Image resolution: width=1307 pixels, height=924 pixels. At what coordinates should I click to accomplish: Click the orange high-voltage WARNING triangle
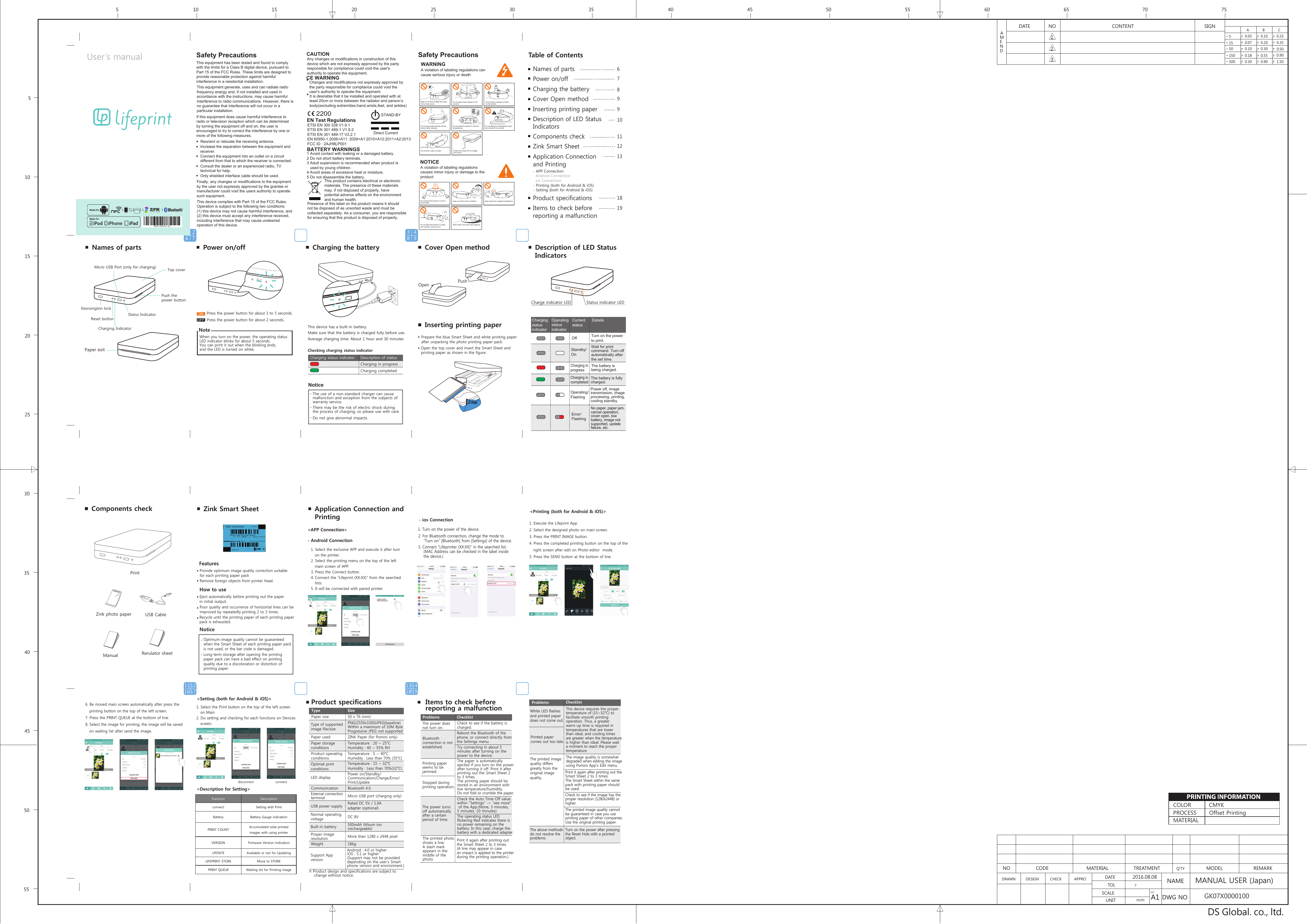(x=504, y=71)
